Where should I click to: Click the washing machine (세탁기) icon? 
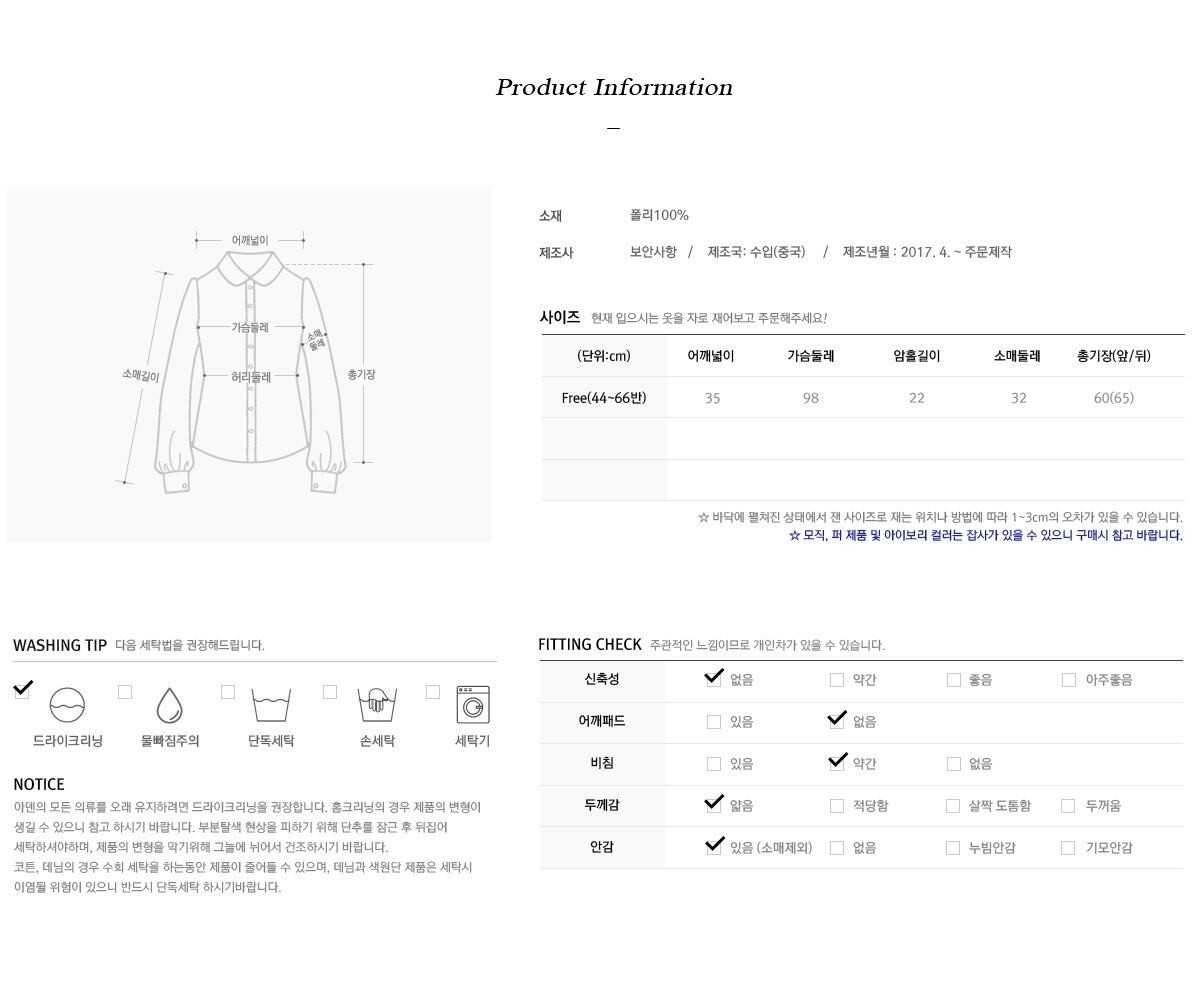(473, 704)
